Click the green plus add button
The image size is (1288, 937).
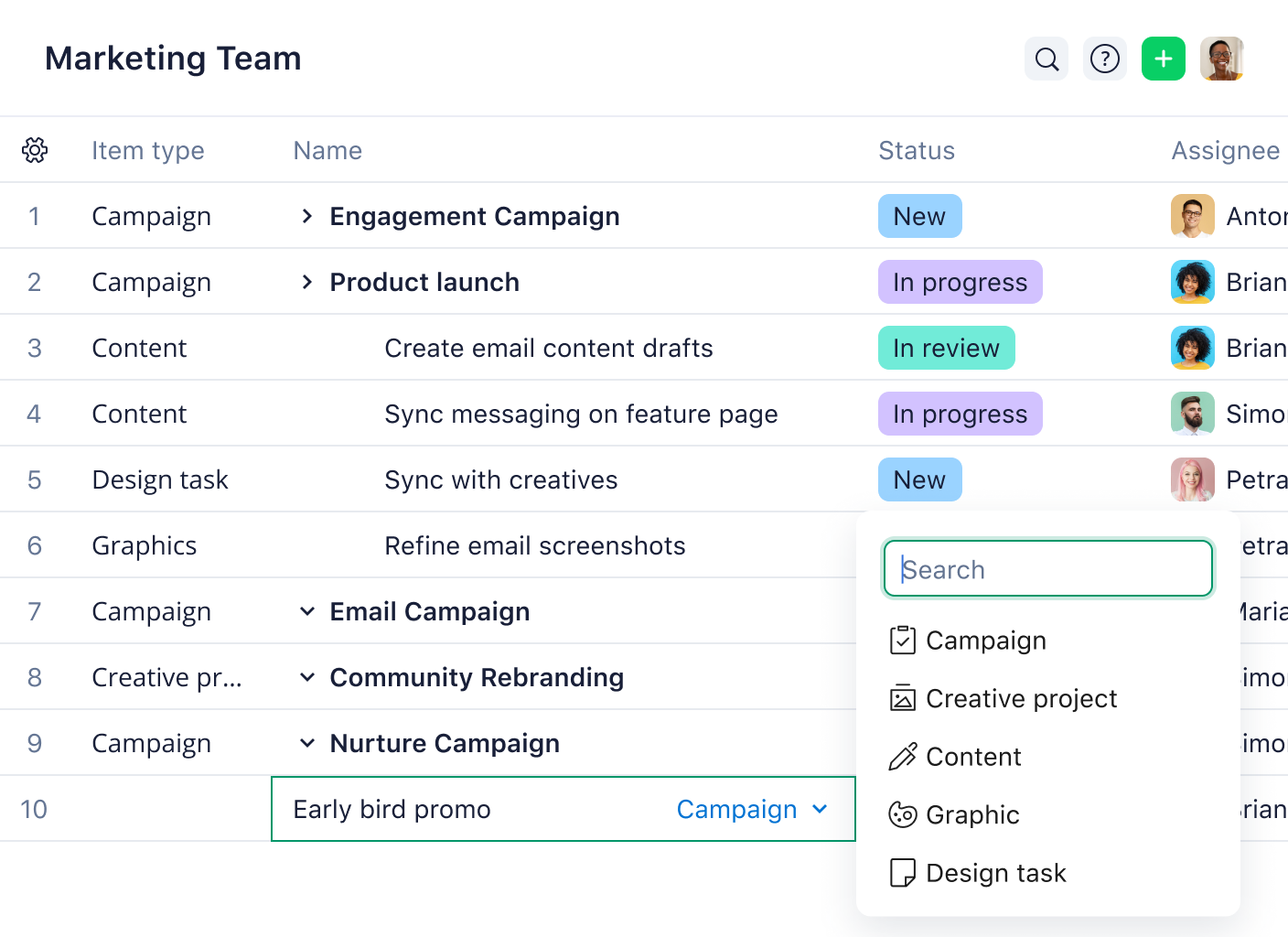point(1164,59)
